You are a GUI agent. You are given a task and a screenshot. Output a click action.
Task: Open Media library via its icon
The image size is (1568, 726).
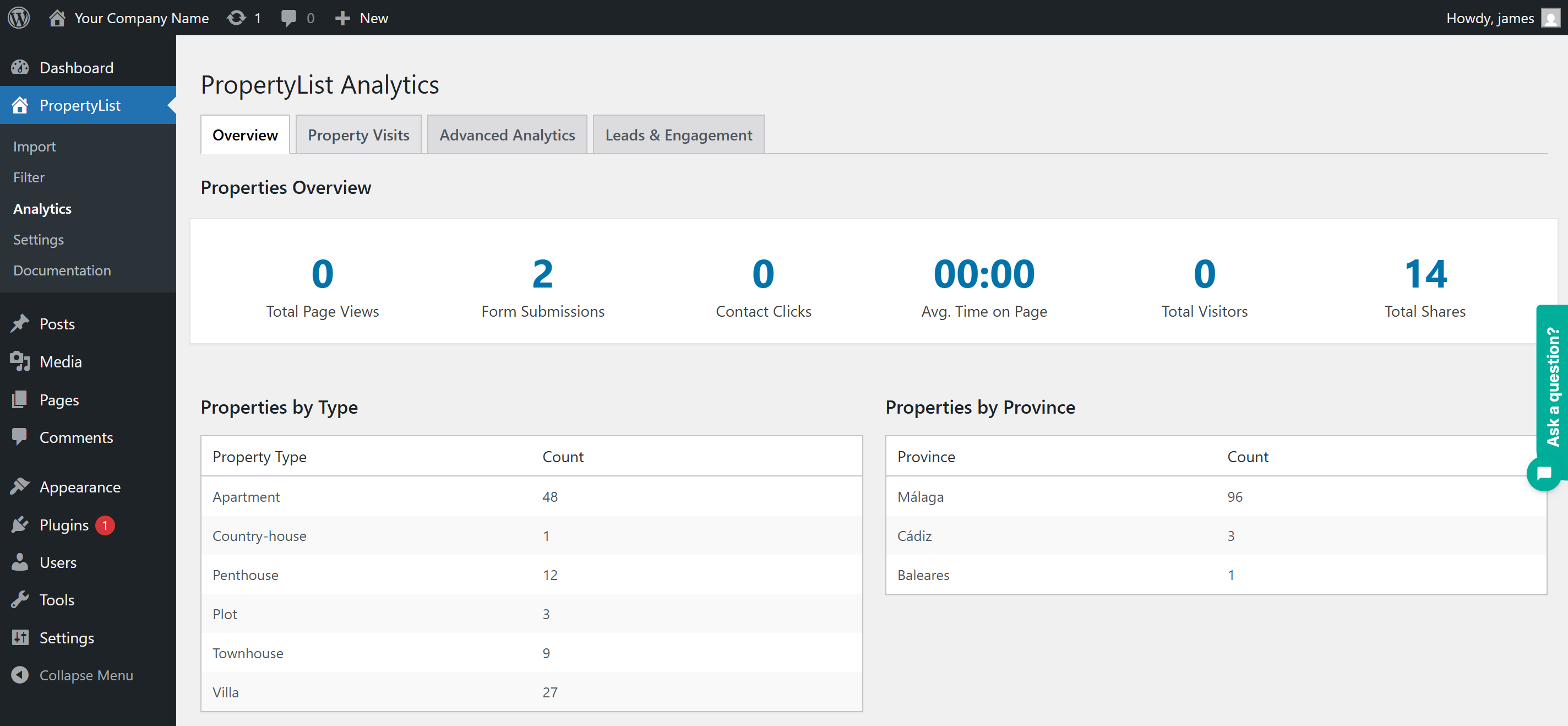(20, 361)
